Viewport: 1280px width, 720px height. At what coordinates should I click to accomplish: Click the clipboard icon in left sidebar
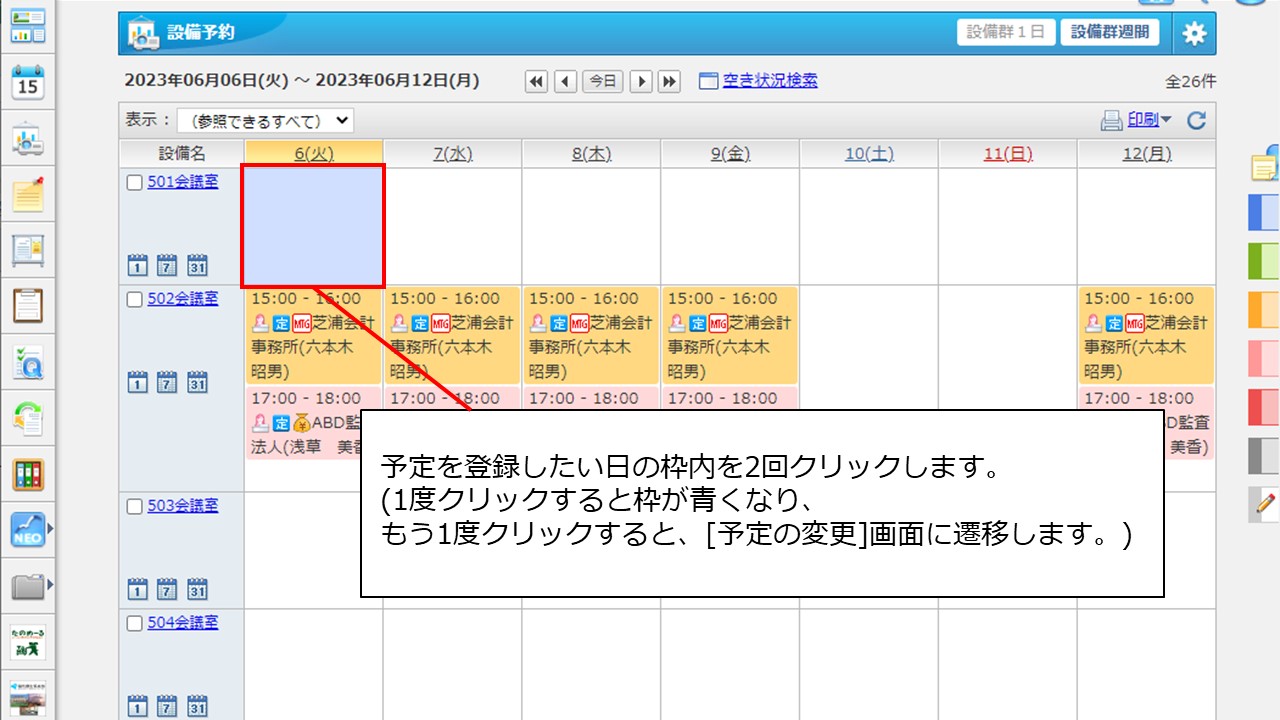coord(28,304)
